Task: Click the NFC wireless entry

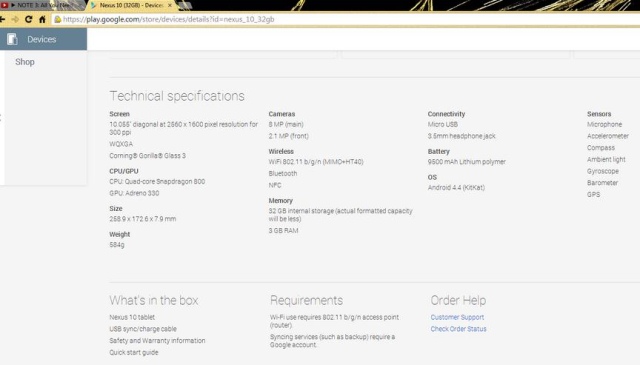Action: click(x=275, y=185)
